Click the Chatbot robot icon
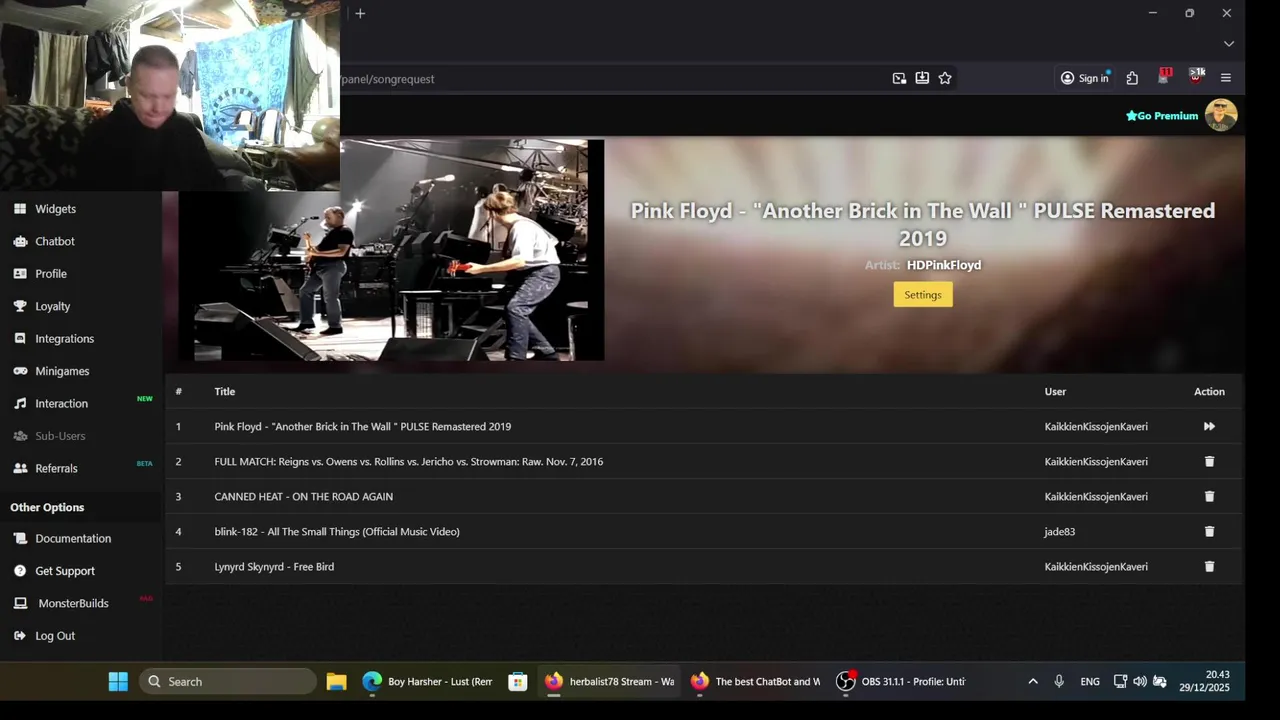 point(20,241)
